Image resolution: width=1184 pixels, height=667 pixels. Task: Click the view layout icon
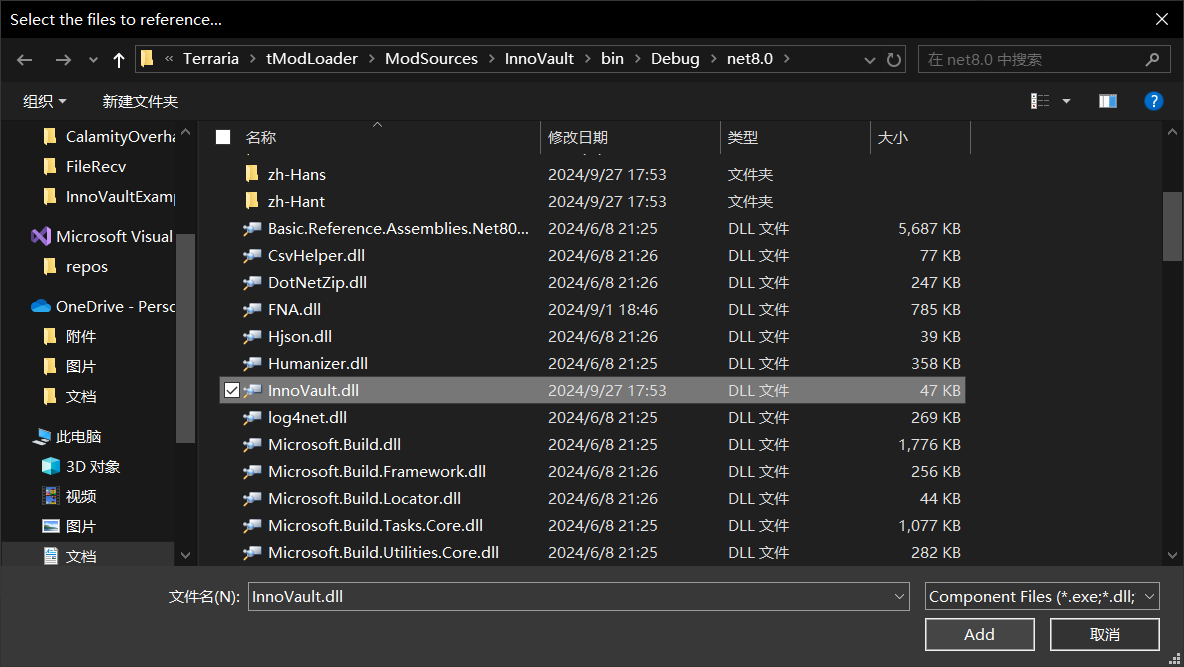point(1040,101)
